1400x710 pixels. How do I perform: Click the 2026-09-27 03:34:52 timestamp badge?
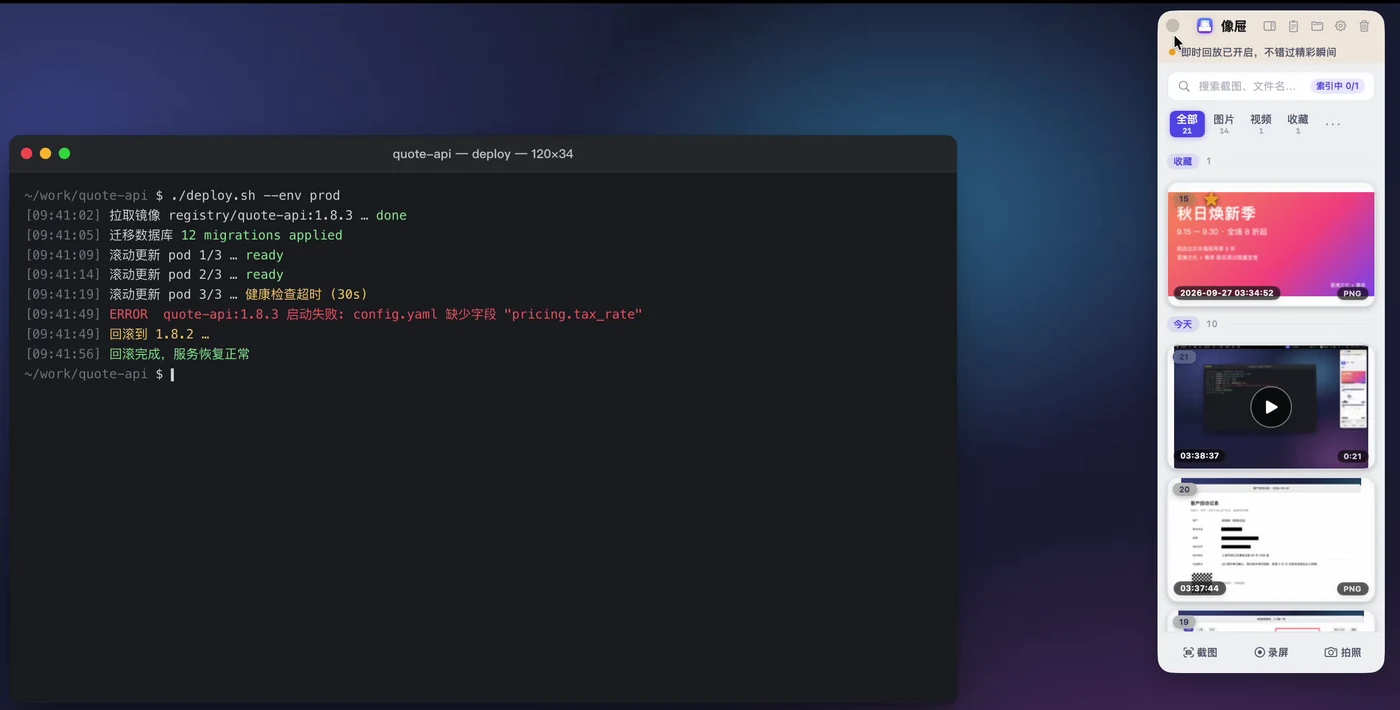click(x=1227, y=293)
